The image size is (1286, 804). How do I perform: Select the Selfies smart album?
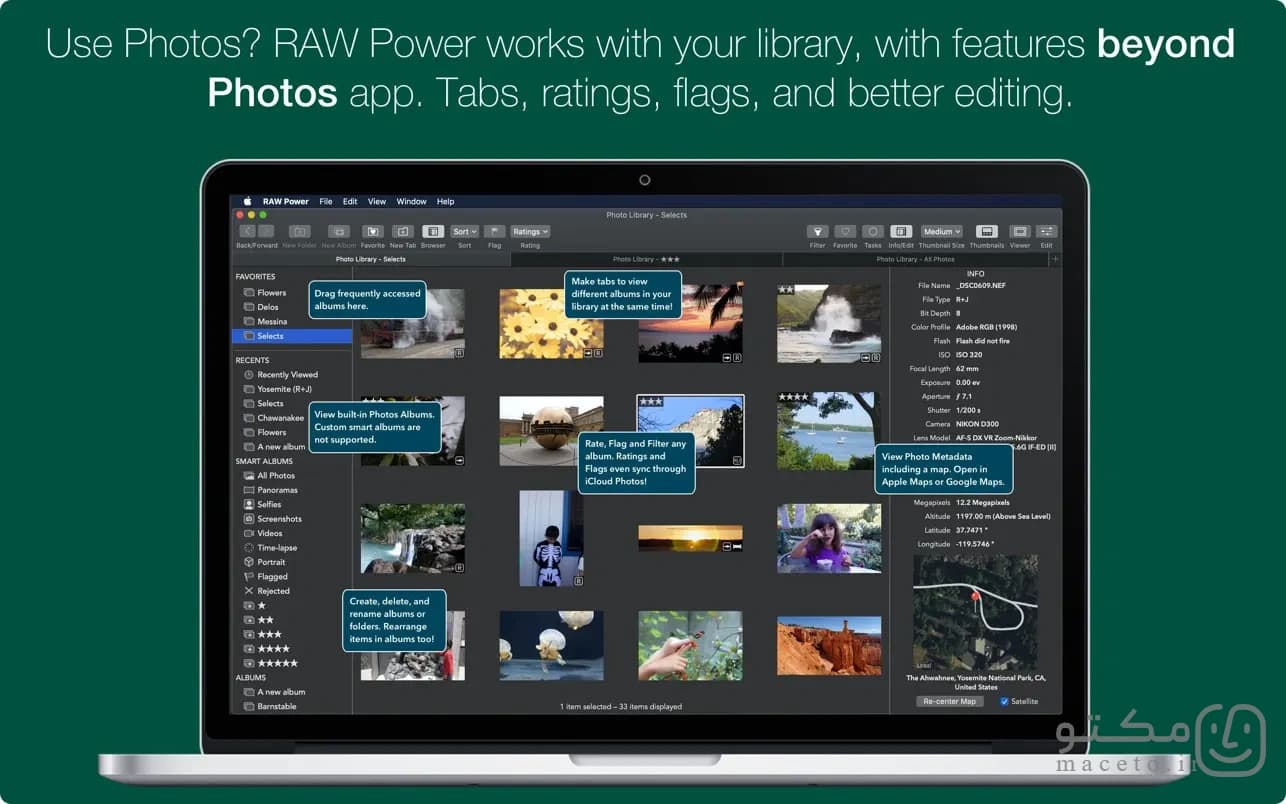click(263, 505)
